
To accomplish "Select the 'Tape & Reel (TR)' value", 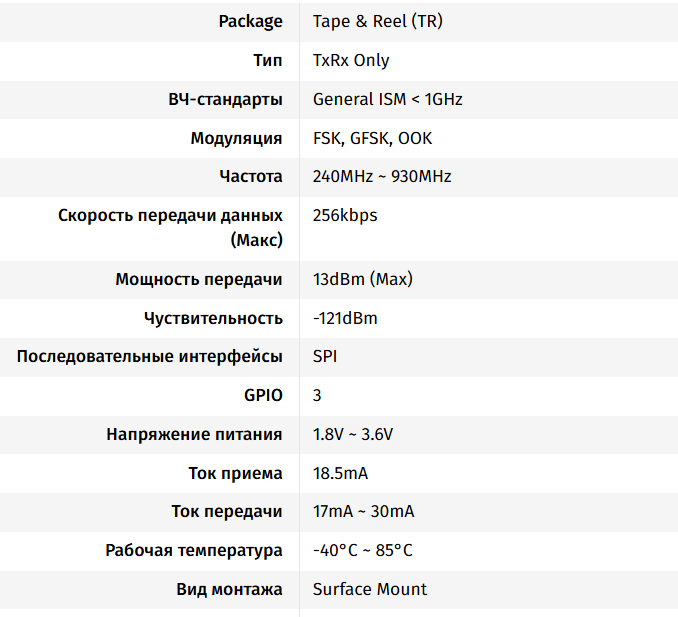I will 372,21.
